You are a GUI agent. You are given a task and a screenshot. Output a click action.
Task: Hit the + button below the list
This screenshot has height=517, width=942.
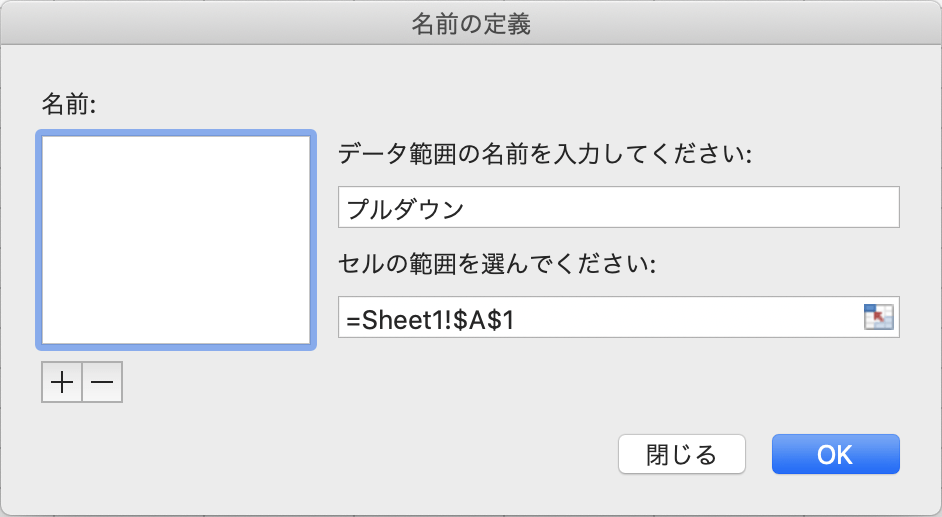[62, 382]
